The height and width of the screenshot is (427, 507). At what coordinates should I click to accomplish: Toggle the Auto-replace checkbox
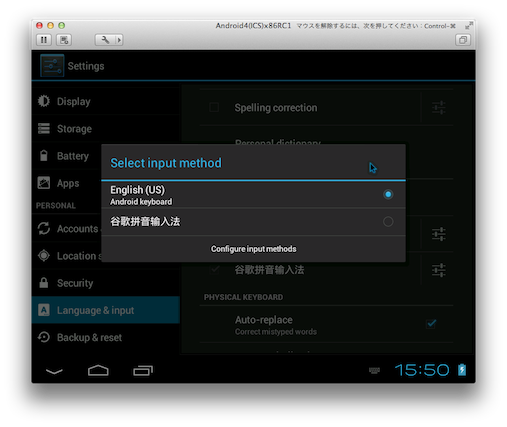pos(431,323)
